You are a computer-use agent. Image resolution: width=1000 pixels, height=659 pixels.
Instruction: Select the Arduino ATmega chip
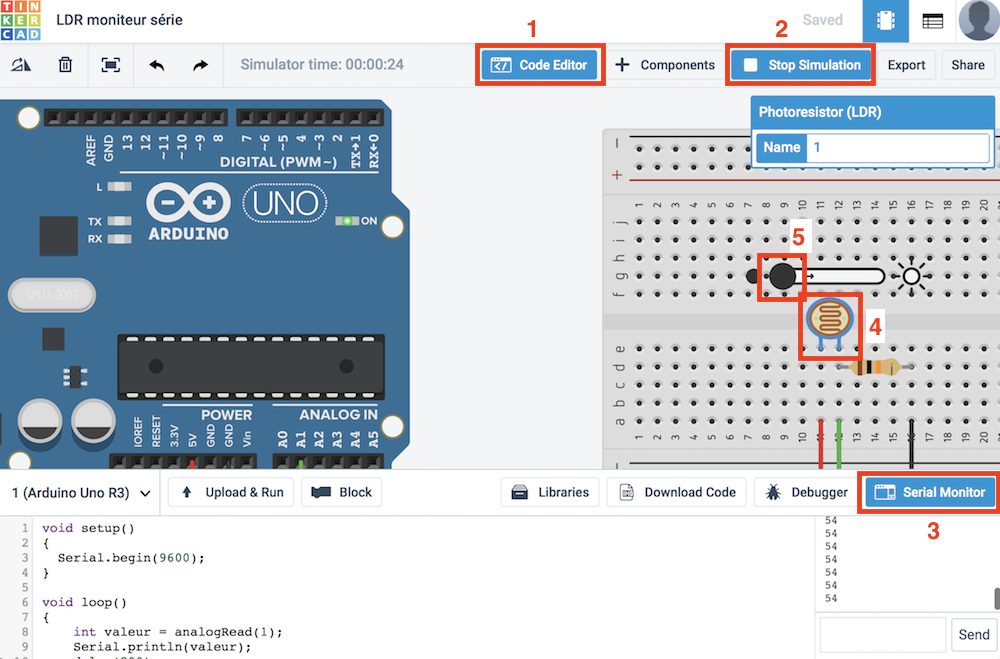(251, 366)
